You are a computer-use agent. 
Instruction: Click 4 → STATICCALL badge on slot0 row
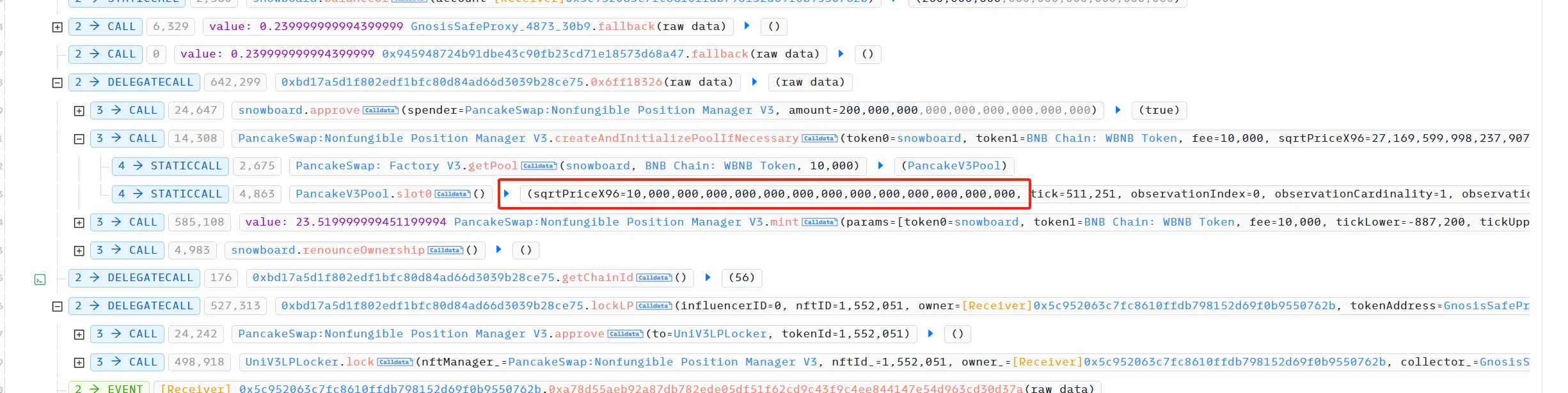click(x=170, y=194)
